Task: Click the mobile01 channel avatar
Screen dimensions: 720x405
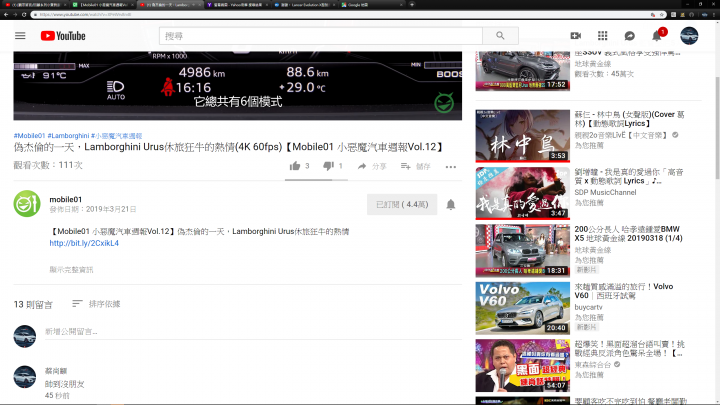Action: coord(27,203)
